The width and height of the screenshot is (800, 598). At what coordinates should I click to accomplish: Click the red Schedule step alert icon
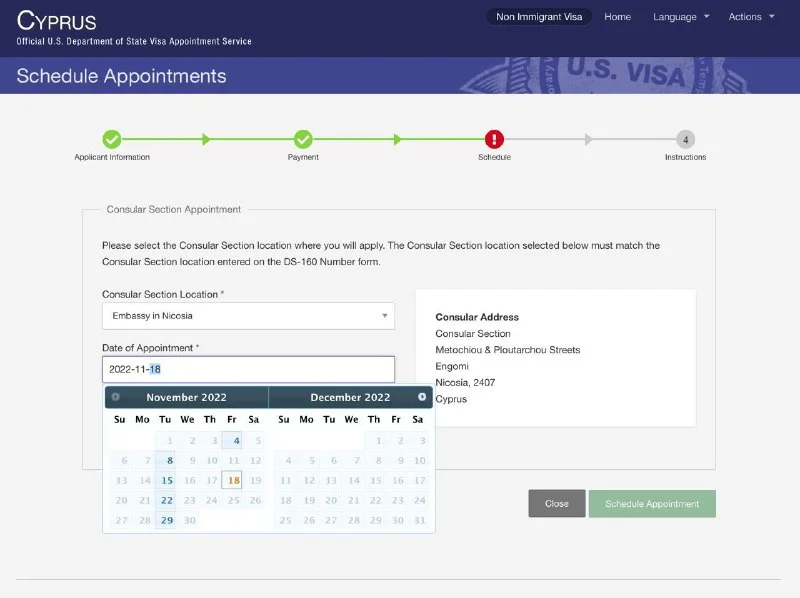(494, 139)
